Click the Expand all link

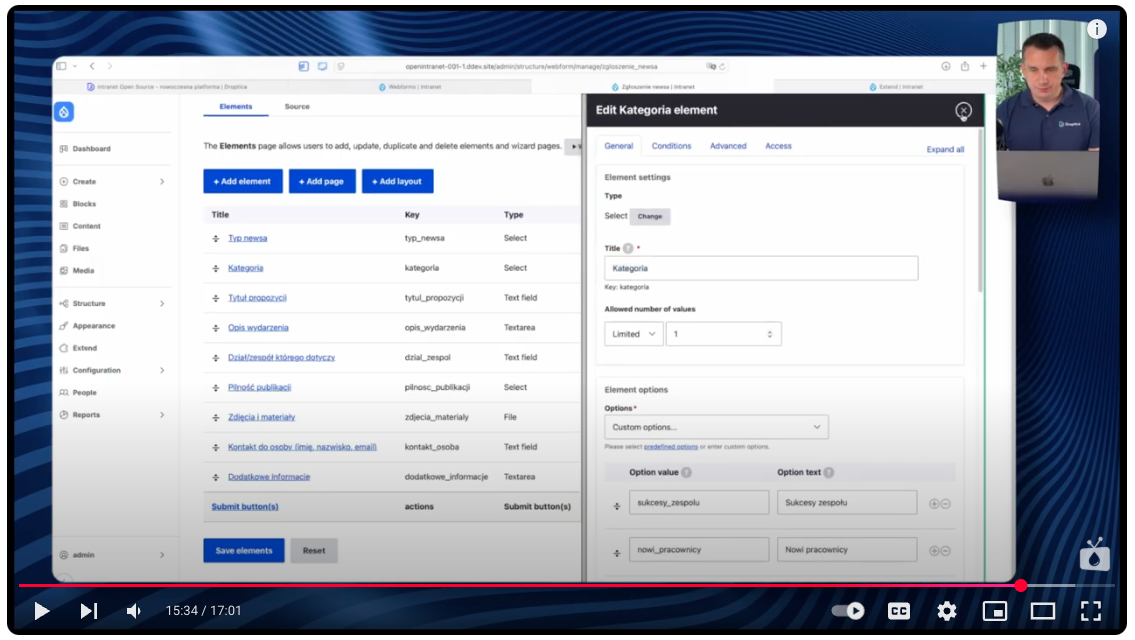(x=945, y=150)
